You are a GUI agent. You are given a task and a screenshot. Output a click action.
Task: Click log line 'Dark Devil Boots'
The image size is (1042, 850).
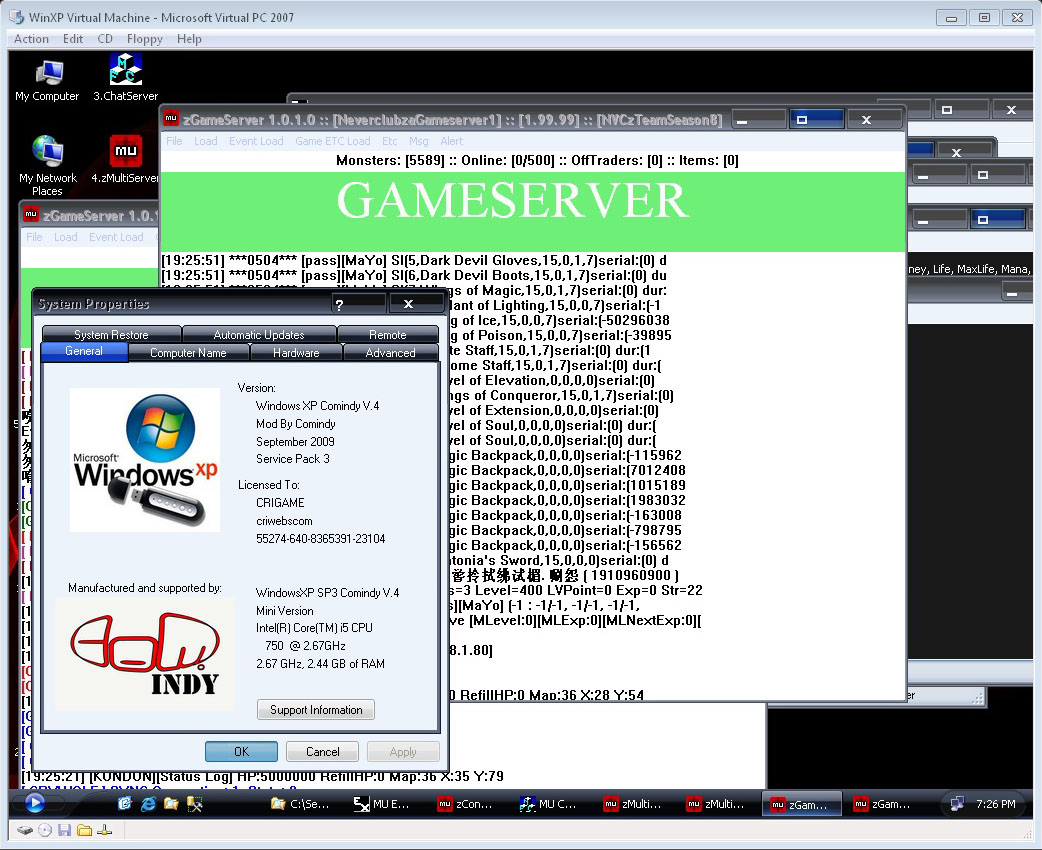pos(414,275)
